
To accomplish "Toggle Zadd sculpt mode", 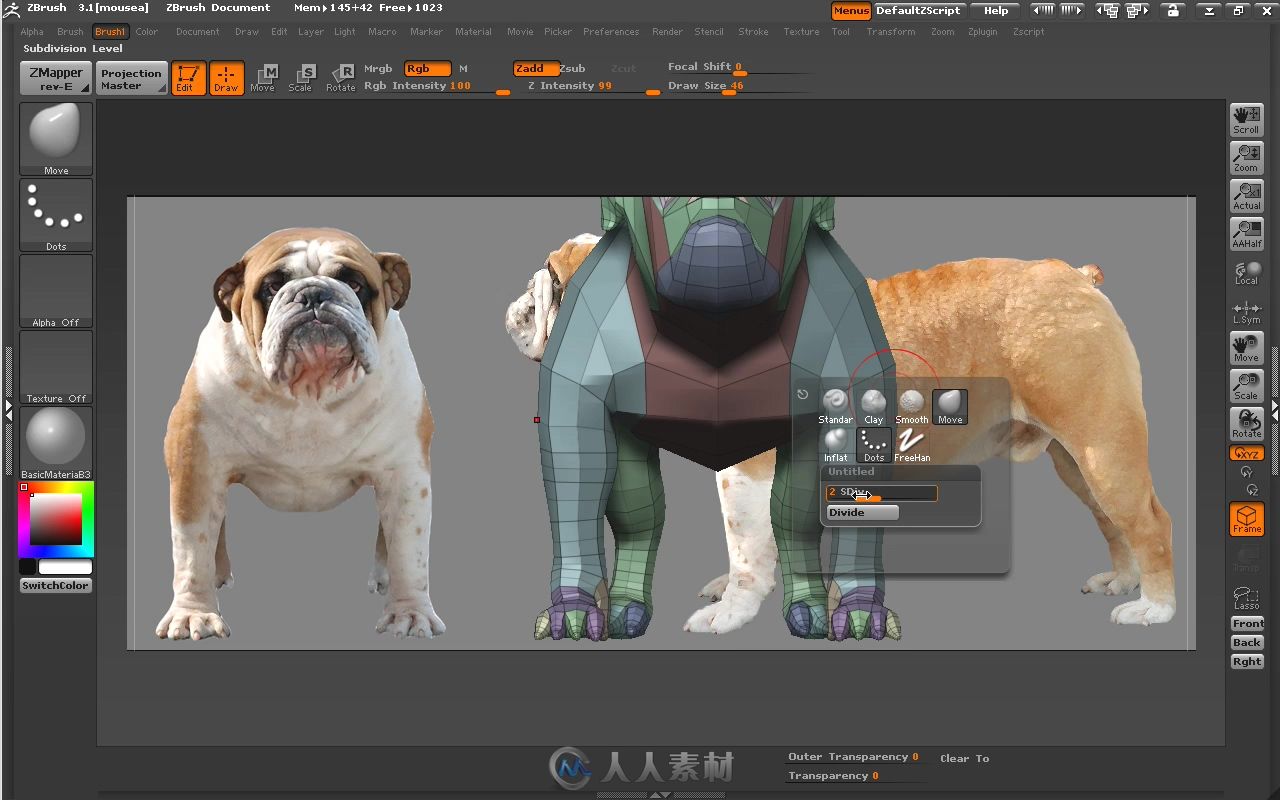I will point(534,68).
